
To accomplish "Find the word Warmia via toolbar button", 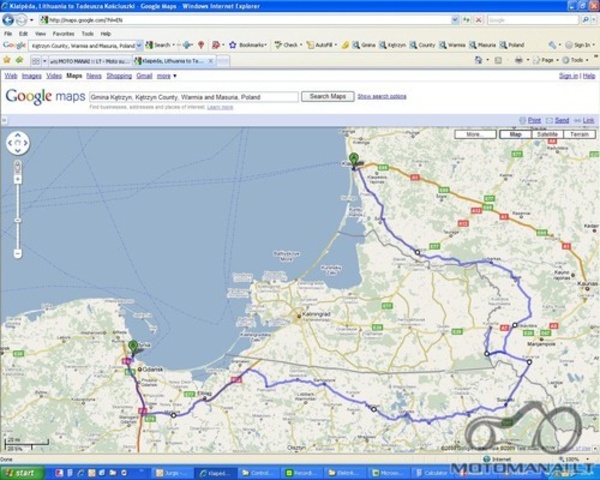I will pyautogui.click(x=452, y=45).
